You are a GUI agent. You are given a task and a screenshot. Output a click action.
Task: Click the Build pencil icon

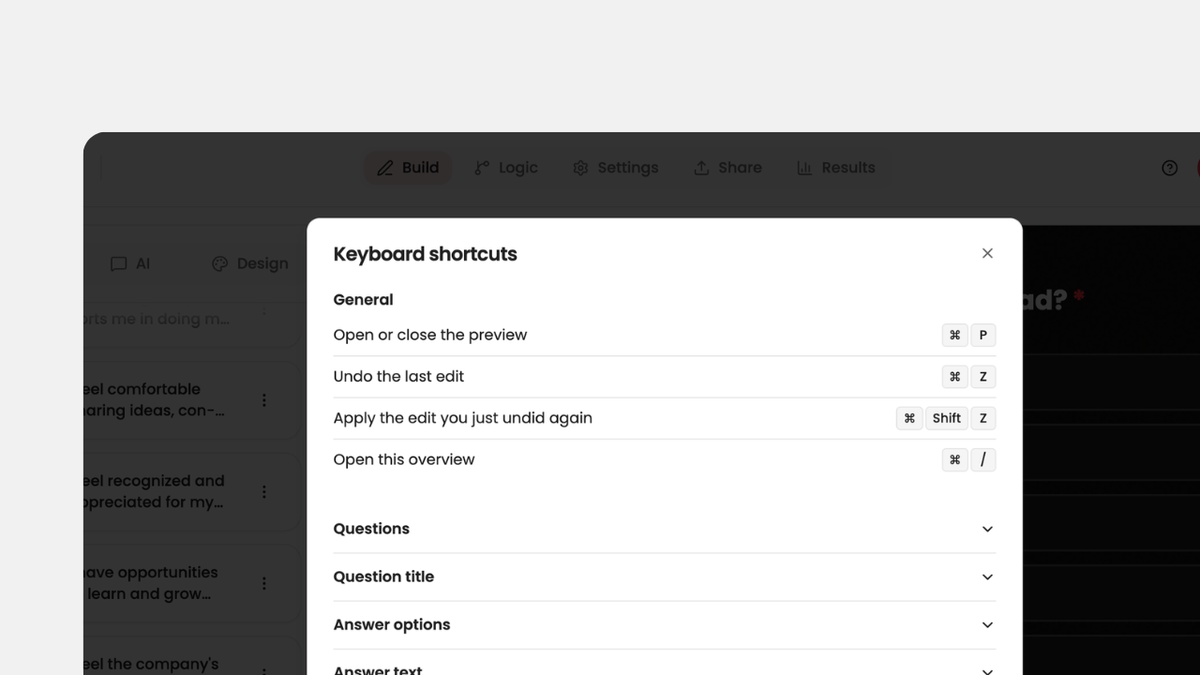(385, 168)
